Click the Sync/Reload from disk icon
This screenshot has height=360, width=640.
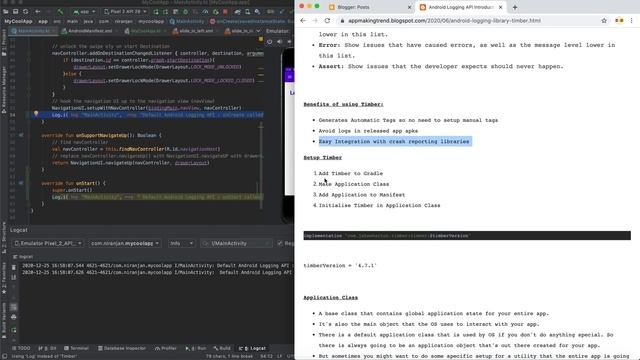click(25, 11)
